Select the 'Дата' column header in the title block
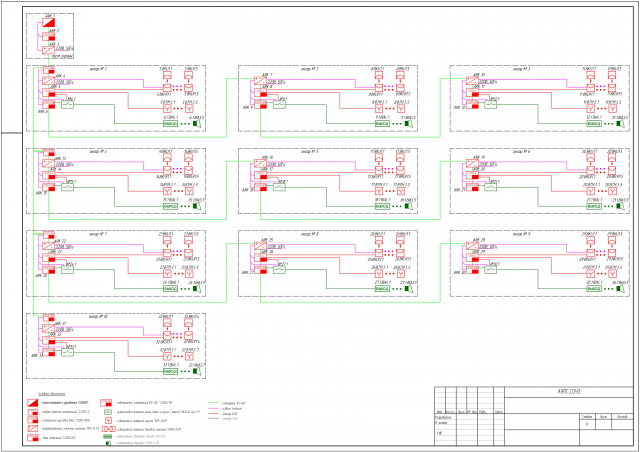The width and height of the screenshot is (640, 452). (x=499, y=412)
